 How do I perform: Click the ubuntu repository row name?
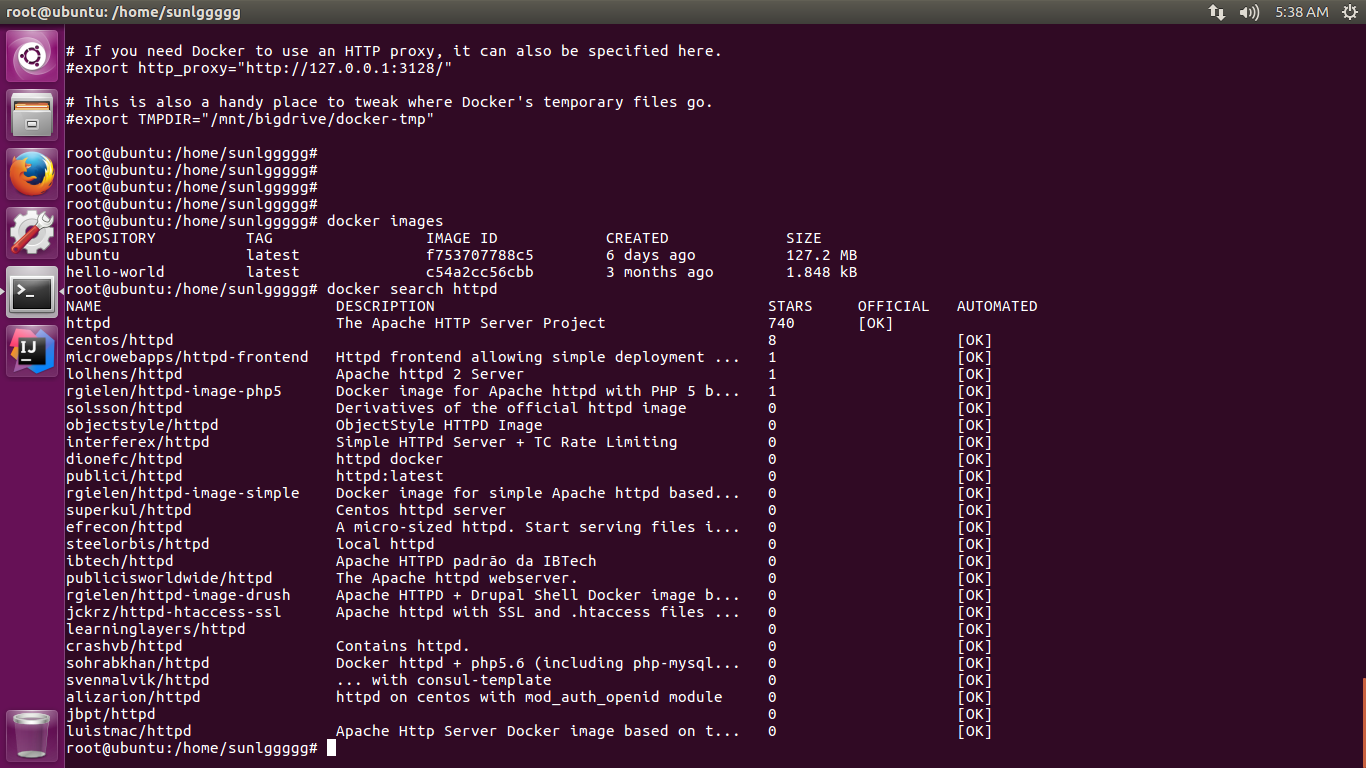click(x=93, y=255)
